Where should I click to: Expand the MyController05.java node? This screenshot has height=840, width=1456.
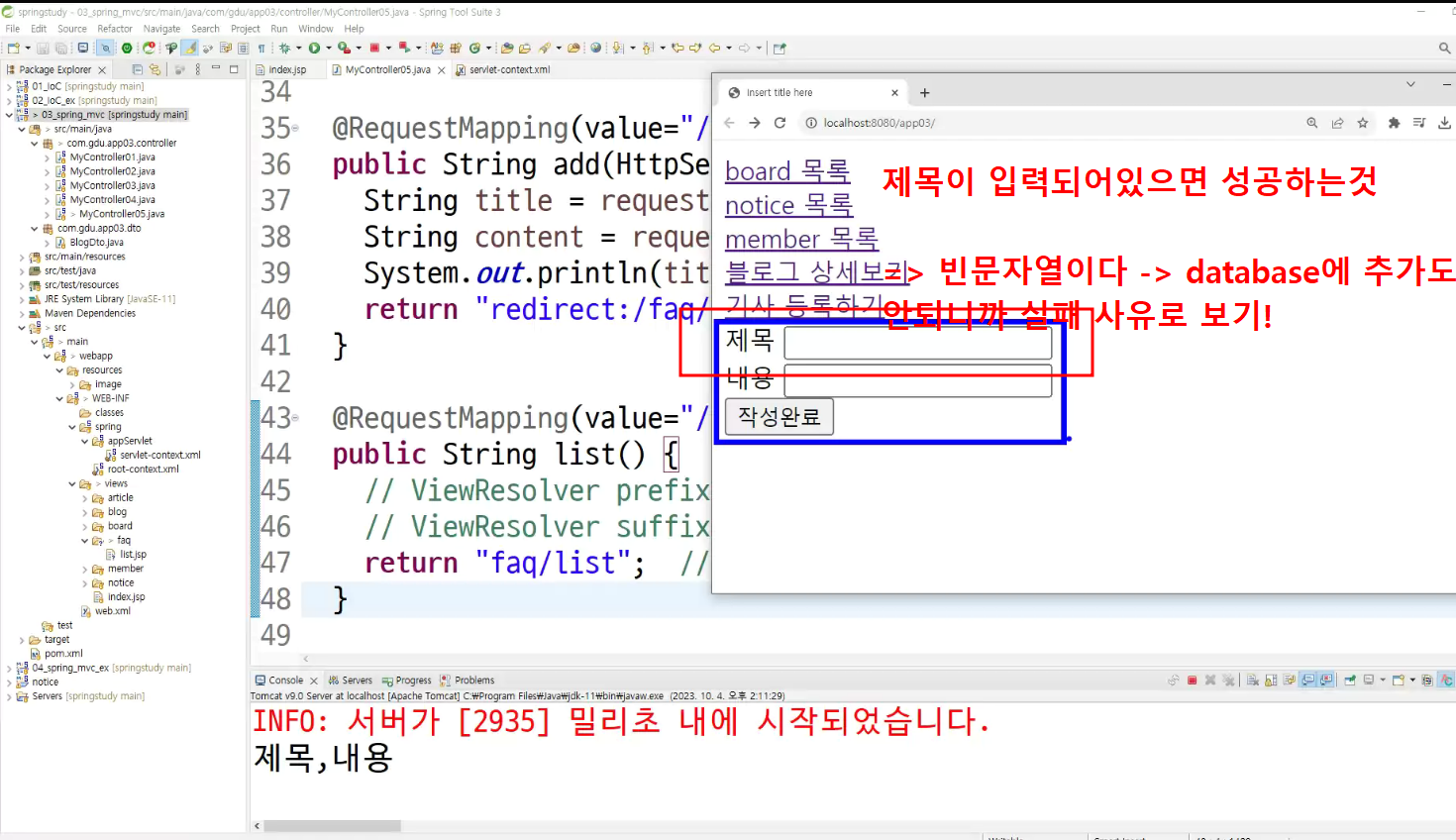click(x=47, y=214)
